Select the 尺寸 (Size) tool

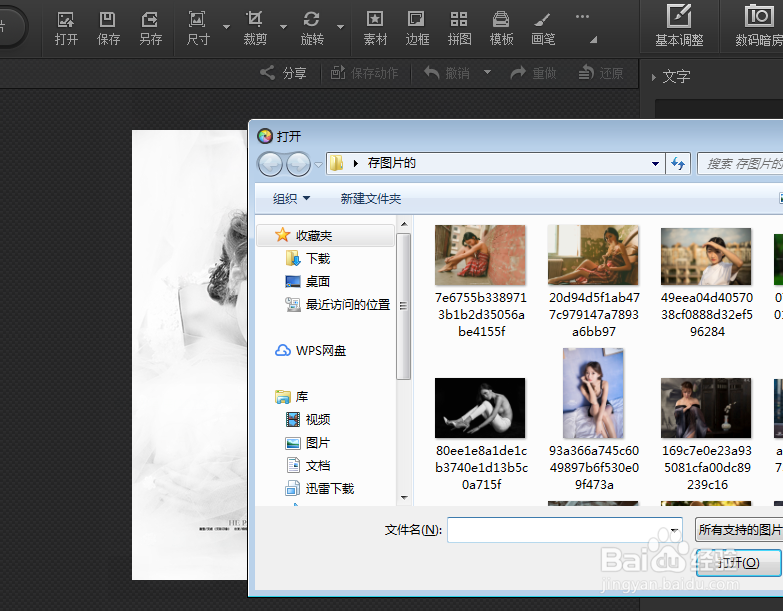[x=198, y=28]
